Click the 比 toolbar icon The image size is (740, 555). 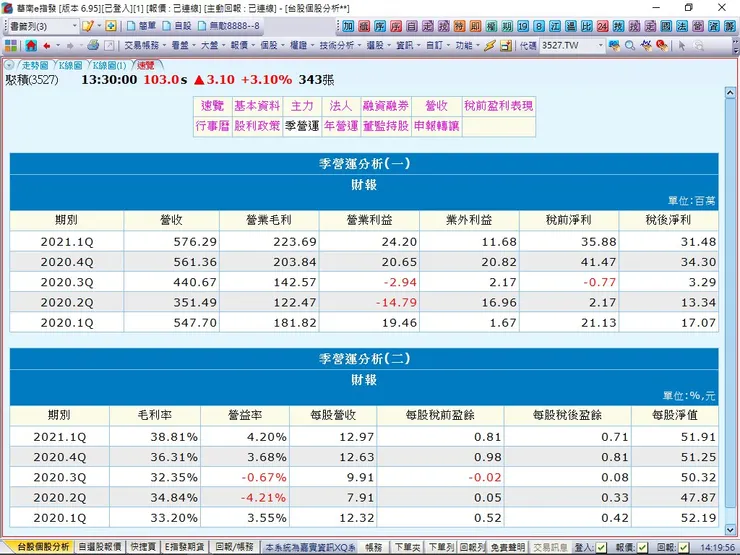[x=587, y=26]
